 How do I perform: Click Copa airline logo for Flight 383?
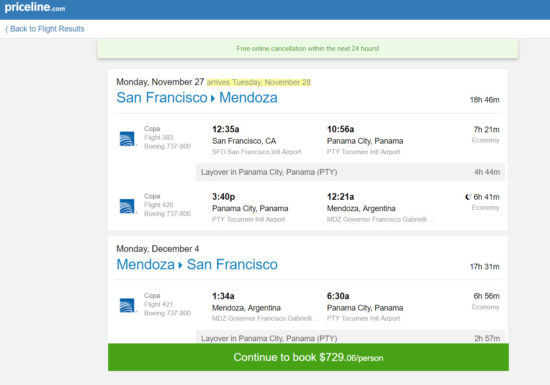pyautogui.click(x=127, y=139)
